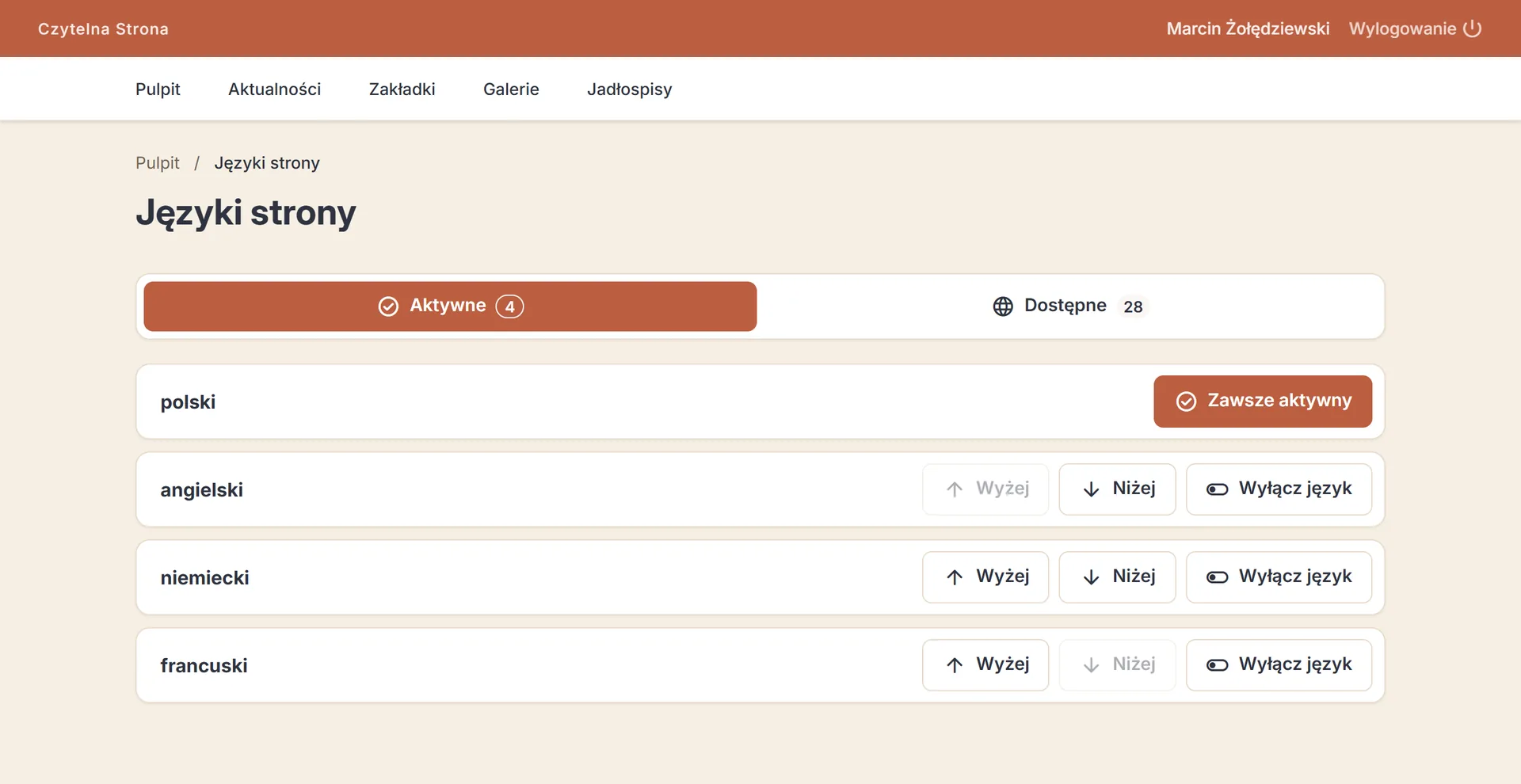
Task: Click the checkmark icon in Aktywne tab
Action: tap(388, 306)
